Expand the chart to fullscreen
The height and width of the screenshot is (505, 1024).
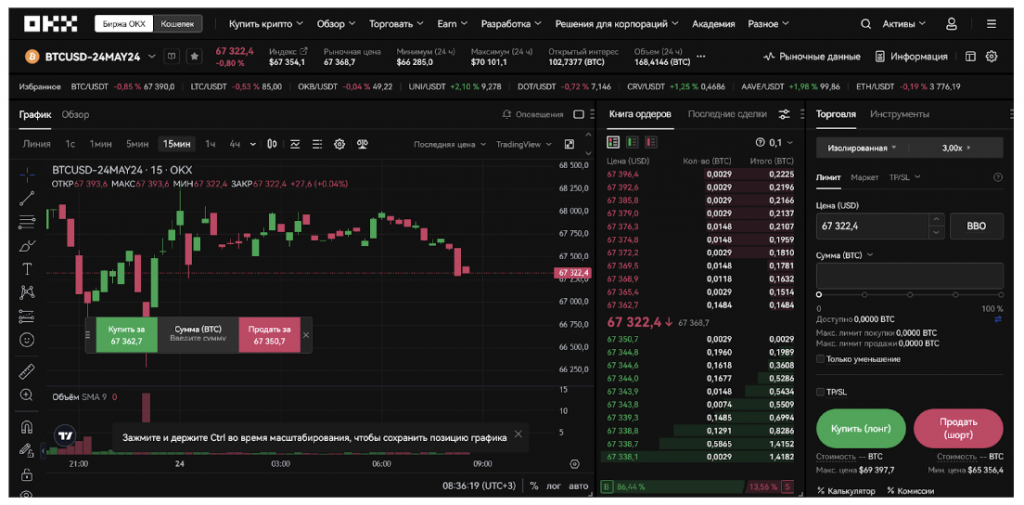coord(569,144)
